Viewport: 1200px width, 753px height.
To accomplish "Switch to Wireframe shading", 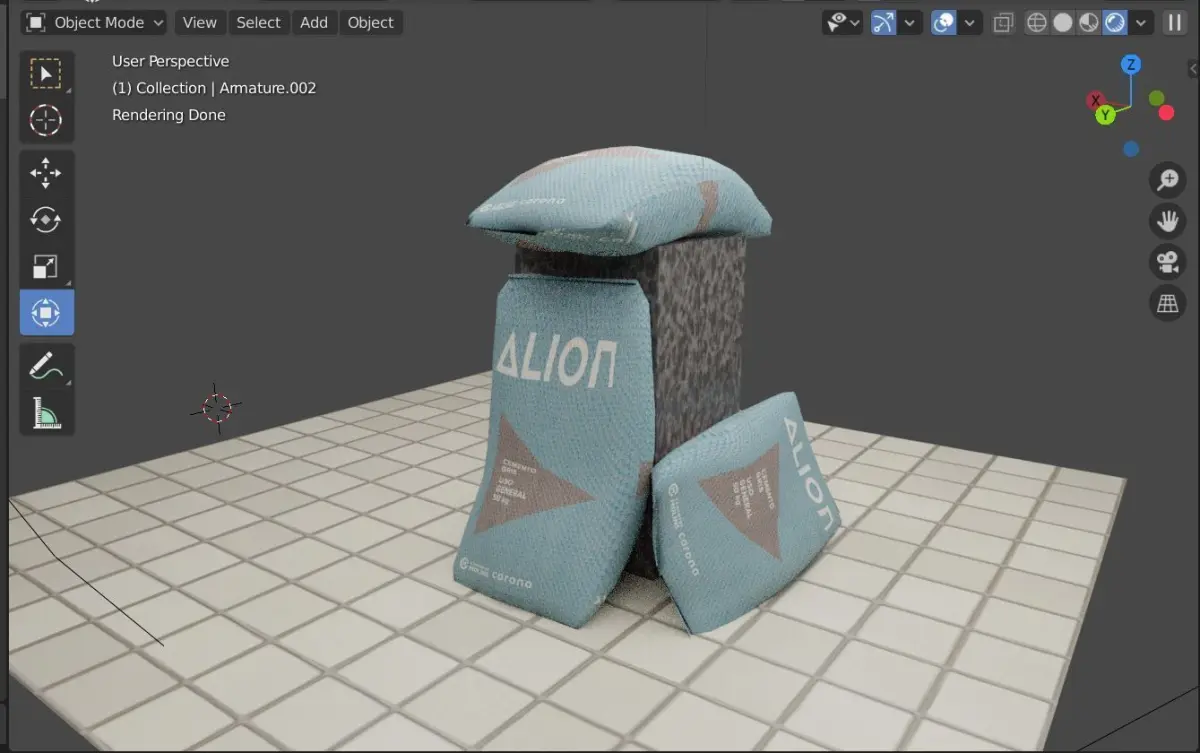I will click(1037, 22).
